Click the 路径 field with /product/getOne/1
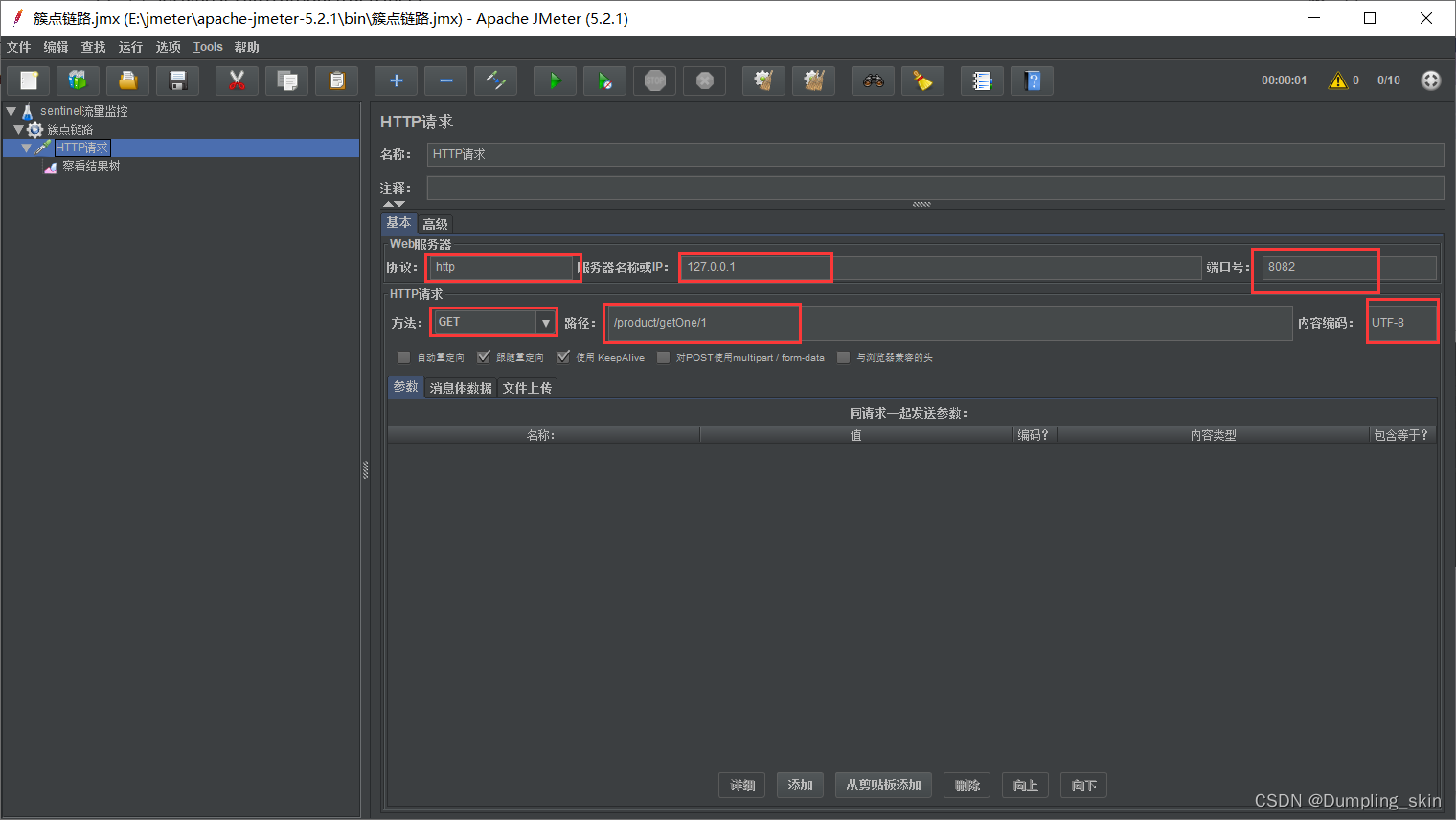Screen dimensions: 1456x820 click(949, 323)
